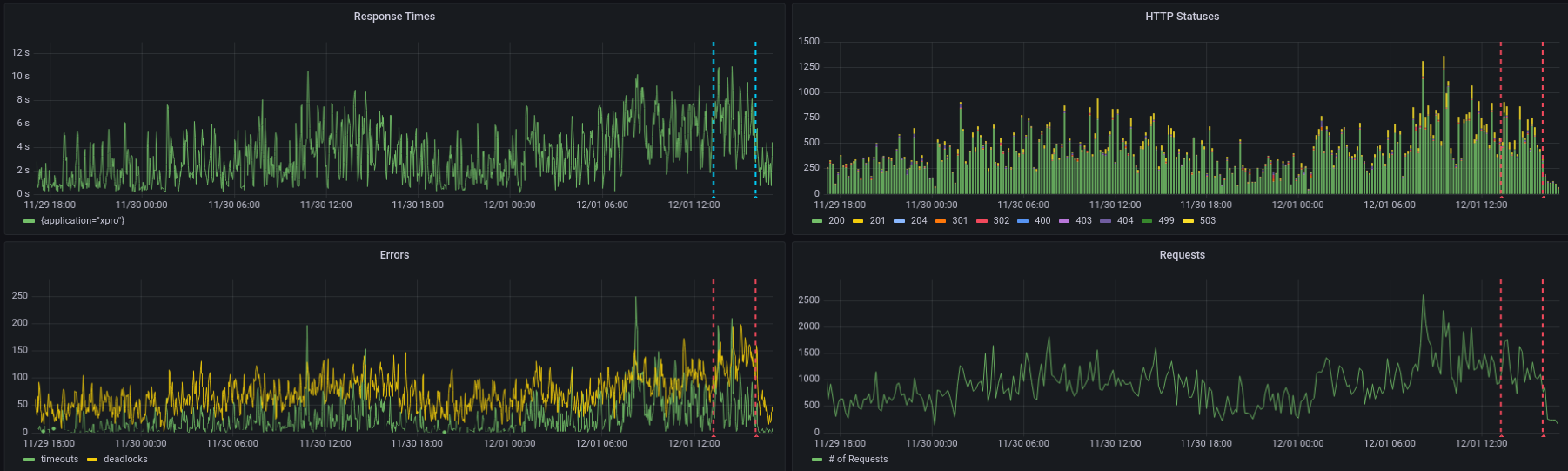Click the earlier annotation marker in Response Times

click(714, 197)
